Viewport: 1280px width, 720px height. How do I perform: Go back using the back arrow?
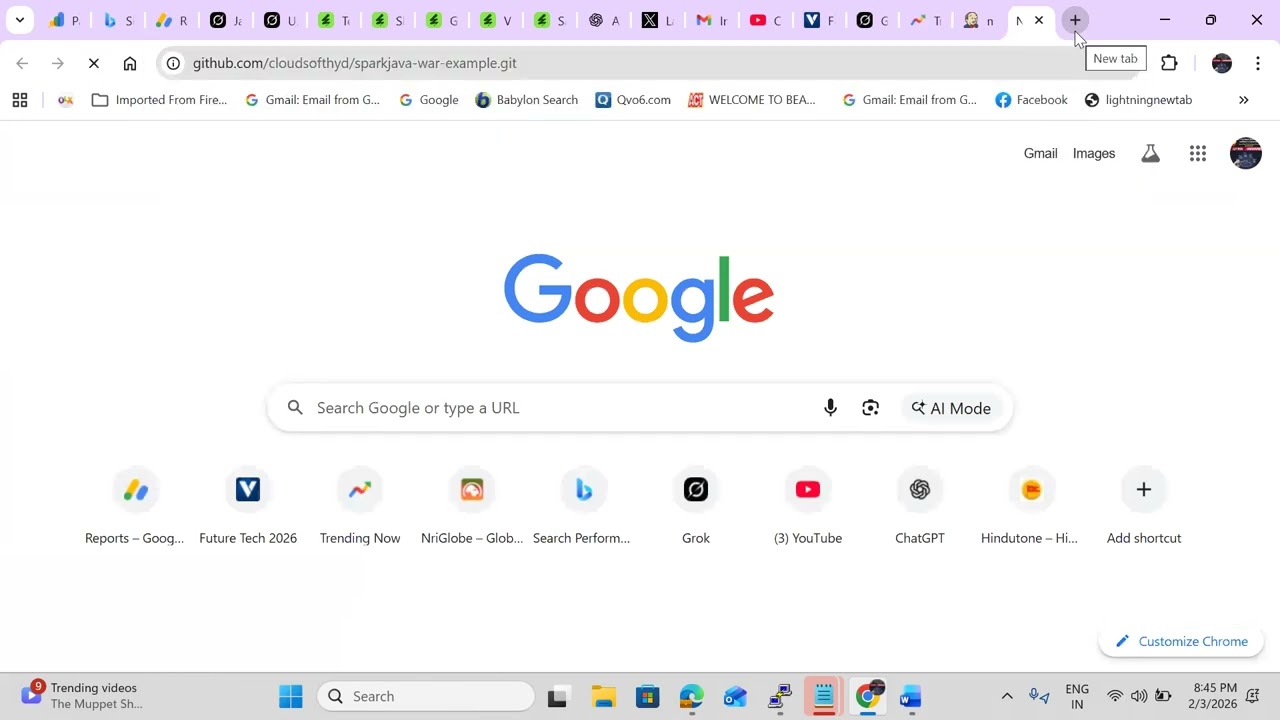pos(22,63)
